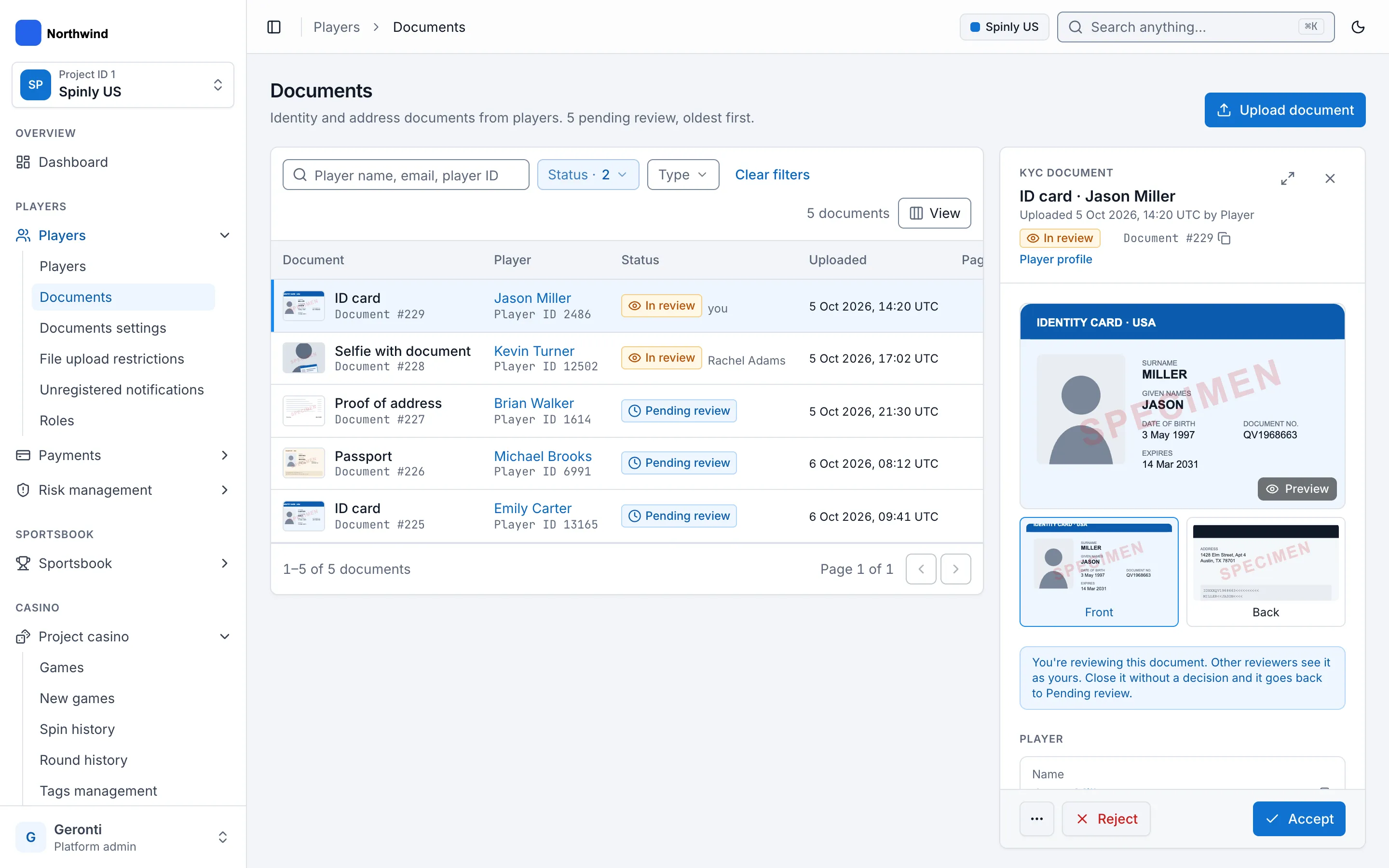Click the Northwind logo icon
1389x868 pixels.
28,33
